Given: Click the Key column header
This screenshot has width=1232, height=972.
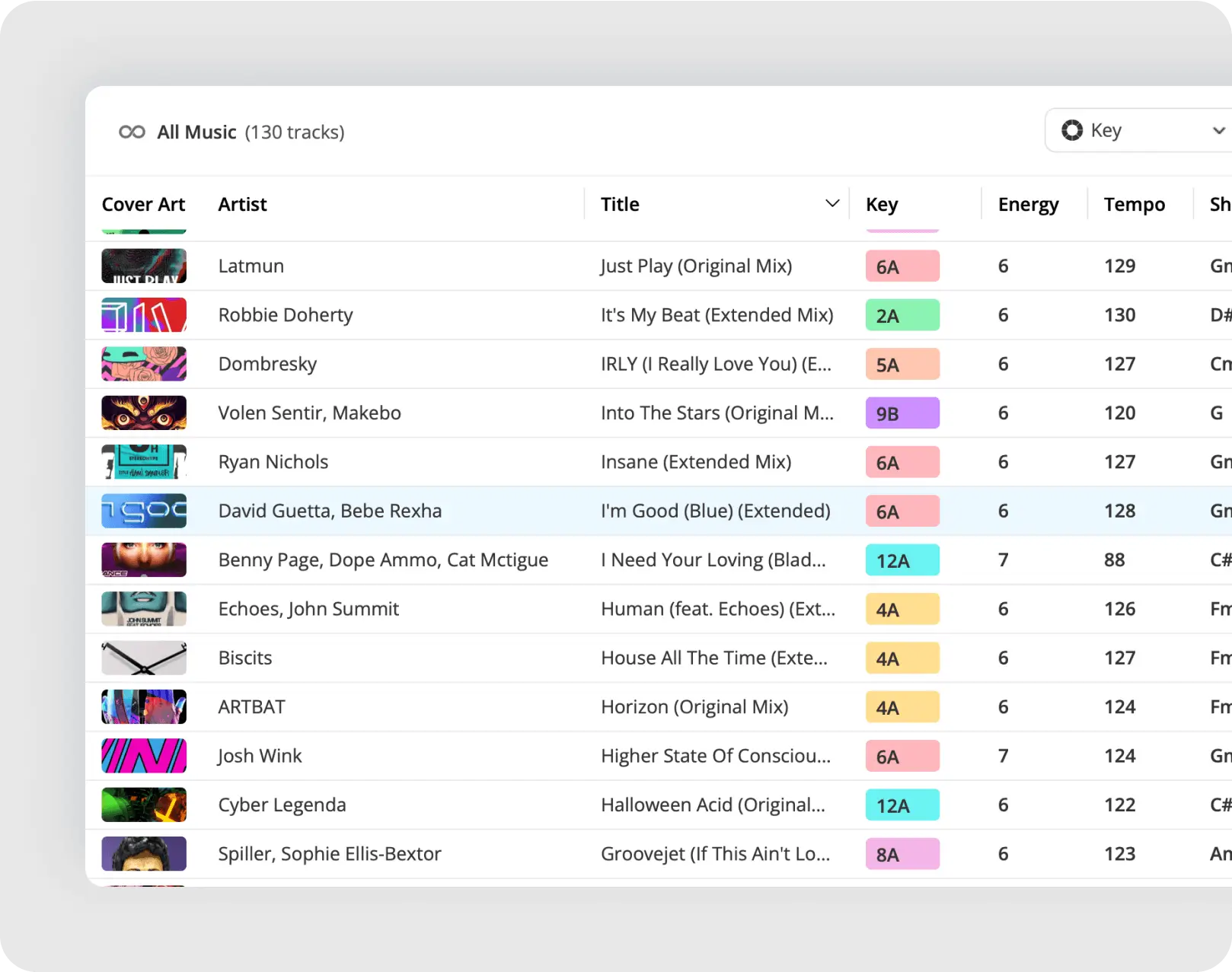Looking at the screenshot, I should [x=882, y=204].
